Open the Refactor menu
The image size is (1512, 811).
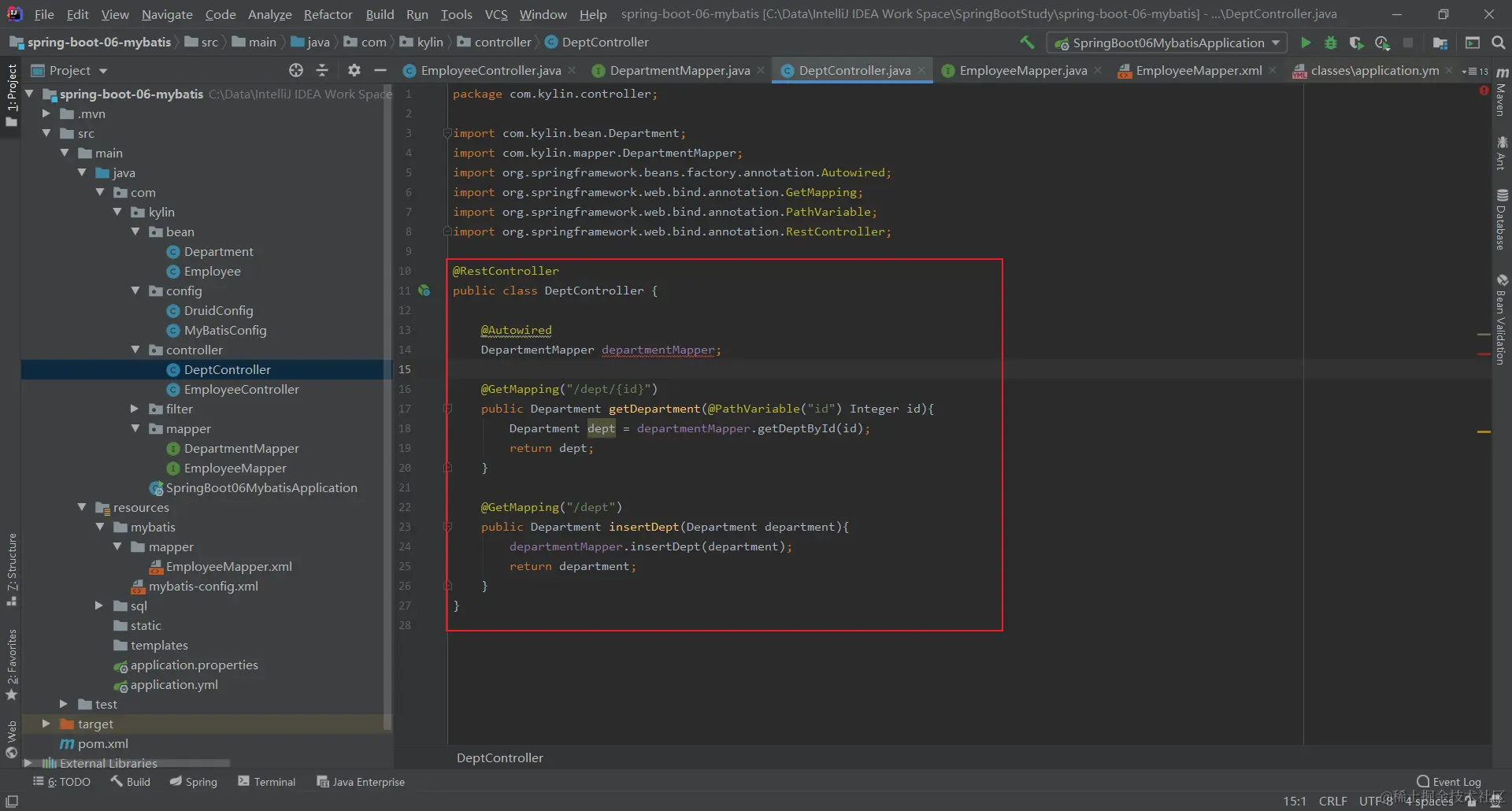(328, 14)
